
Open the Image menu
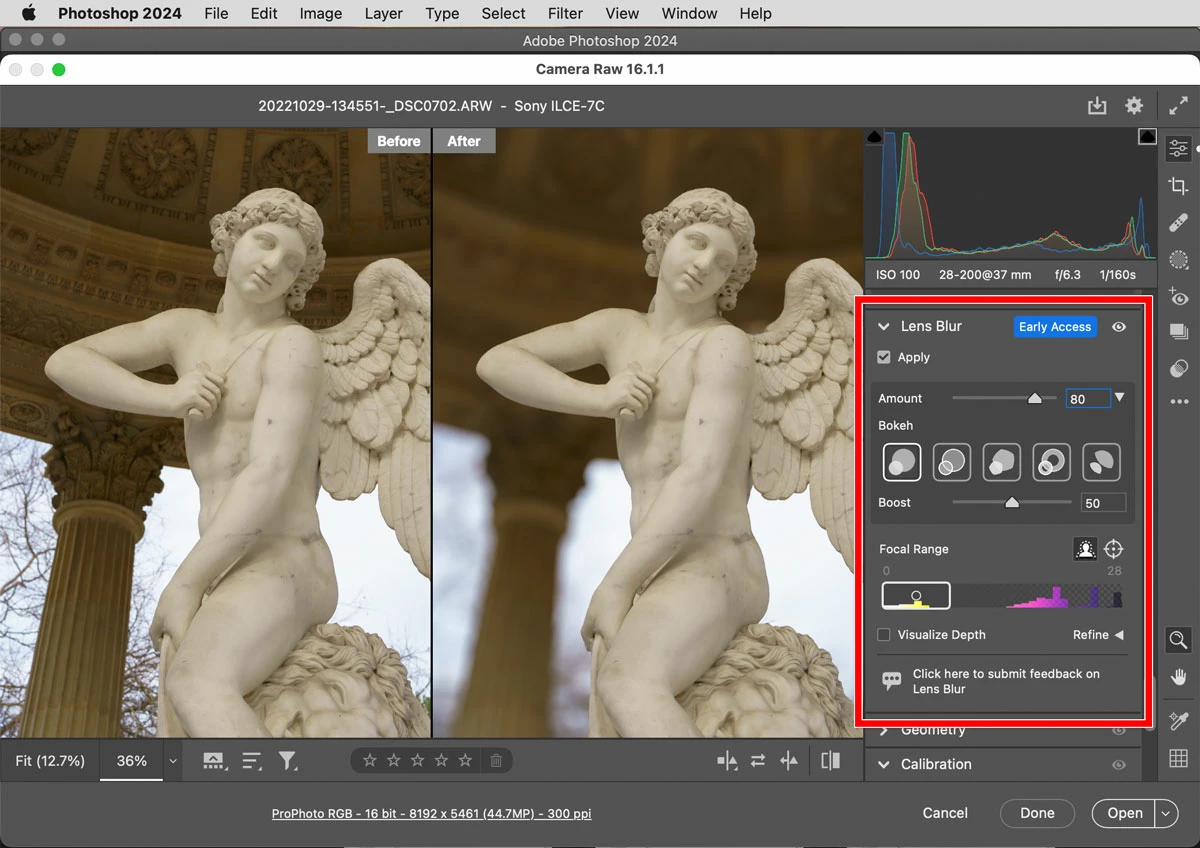321,13
